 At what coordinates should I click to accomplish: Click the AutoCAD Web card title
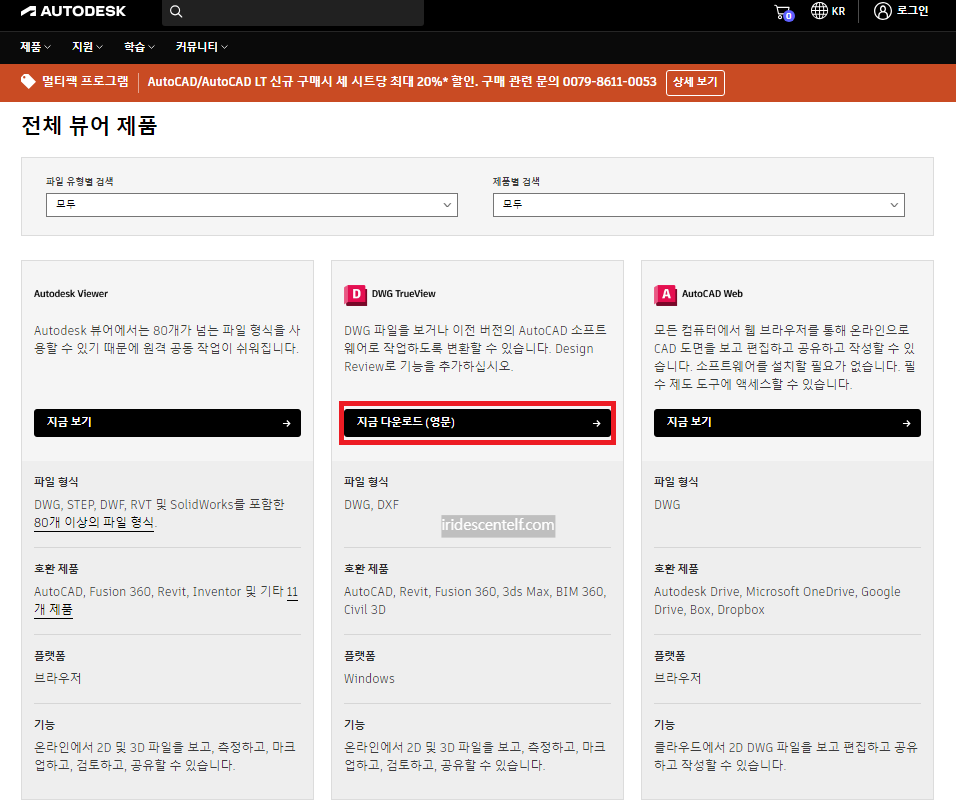pyautogui.click(x=712, y=294)
